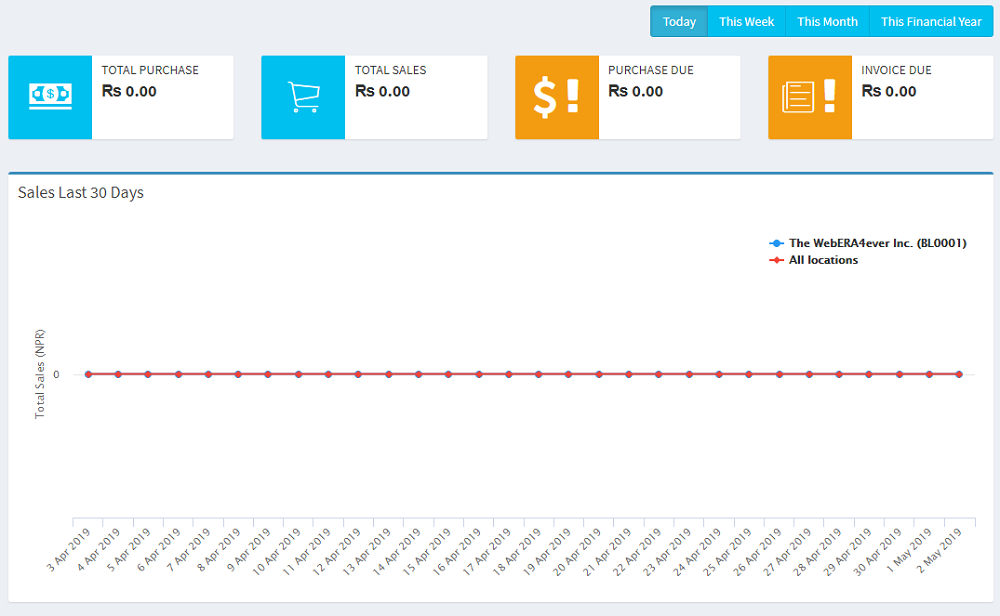Toggle All locations legend series

[x=823, y=260]
